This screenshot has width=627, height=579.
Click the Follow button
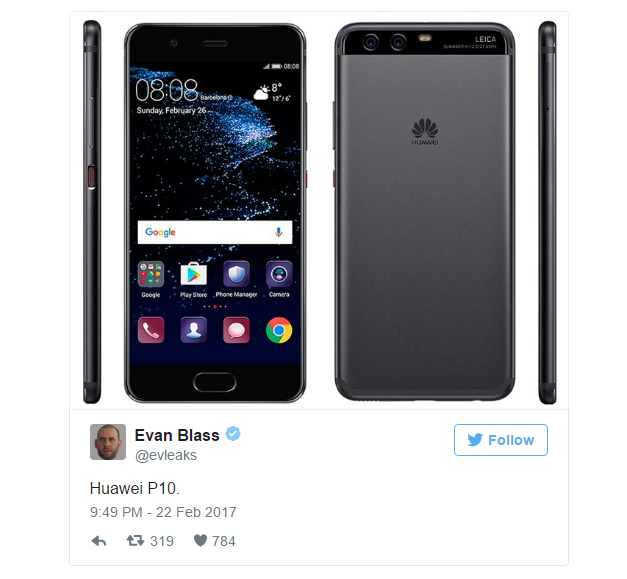[501, 440]
